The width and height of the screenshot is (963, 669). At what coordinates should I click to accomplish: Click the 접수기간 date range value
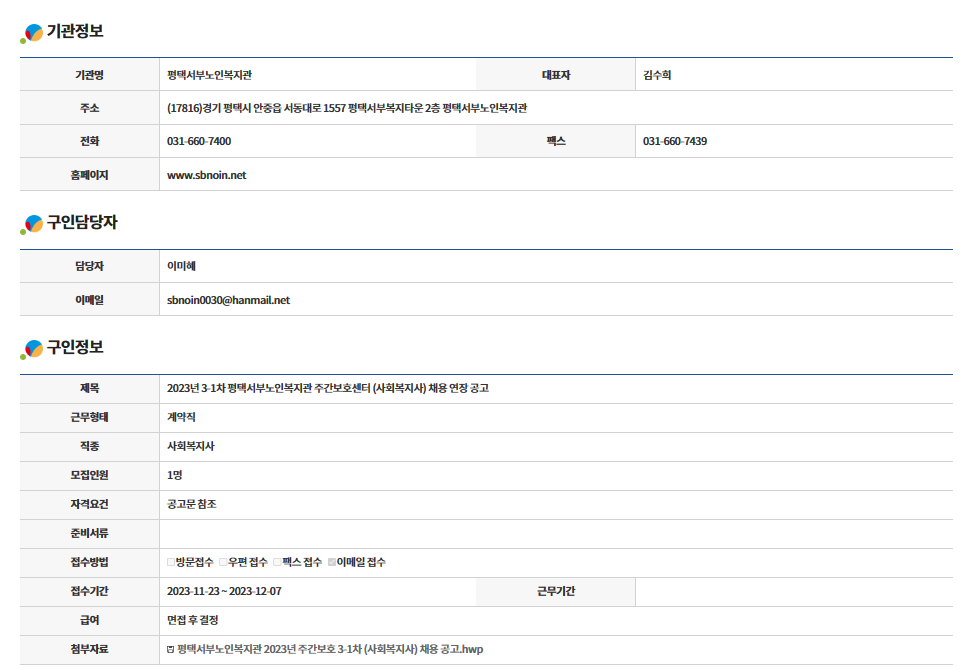(224, 591)
